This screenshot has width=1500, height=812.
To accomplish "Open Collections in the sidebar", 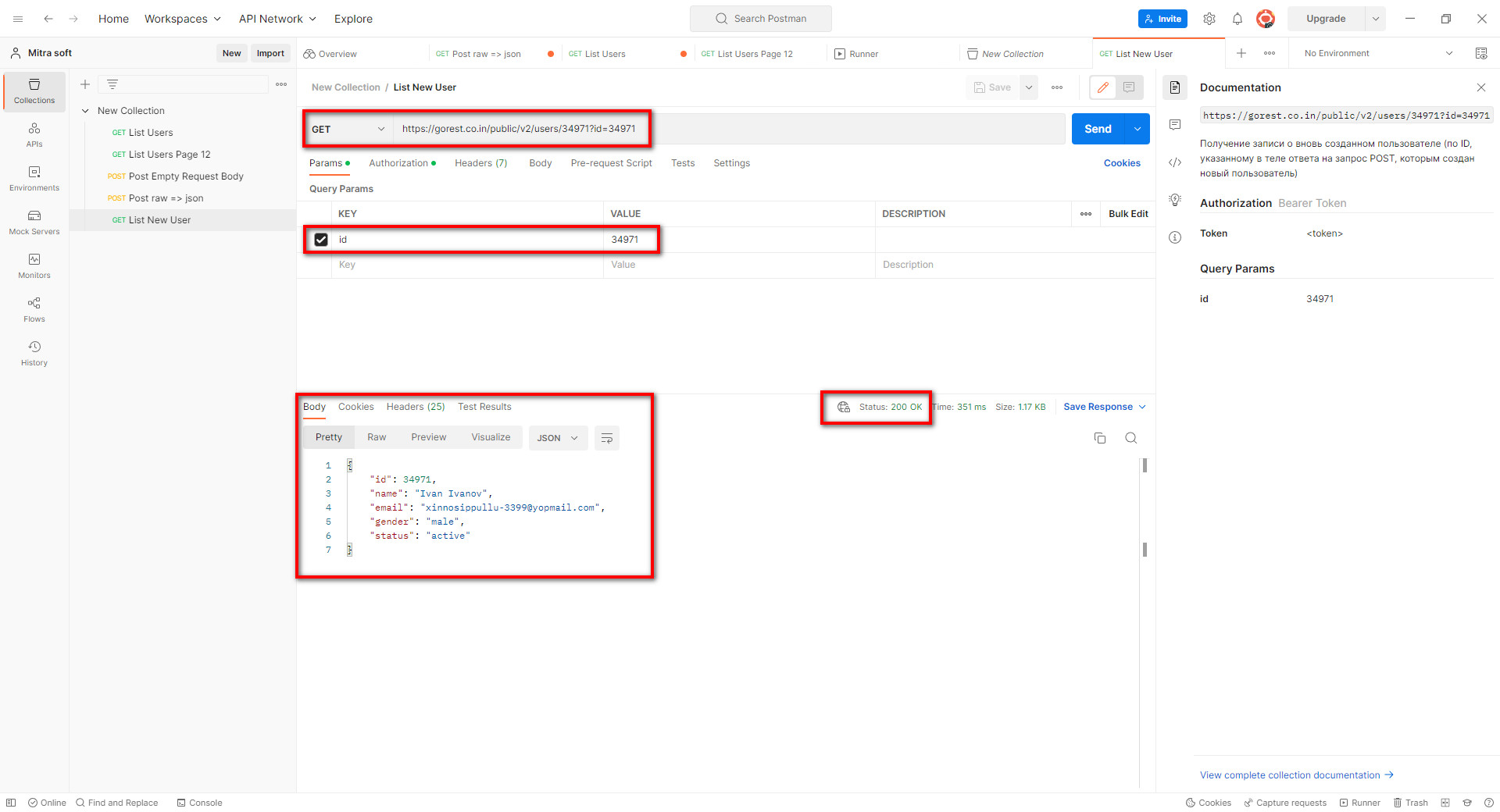I will (x=34, y=91).
